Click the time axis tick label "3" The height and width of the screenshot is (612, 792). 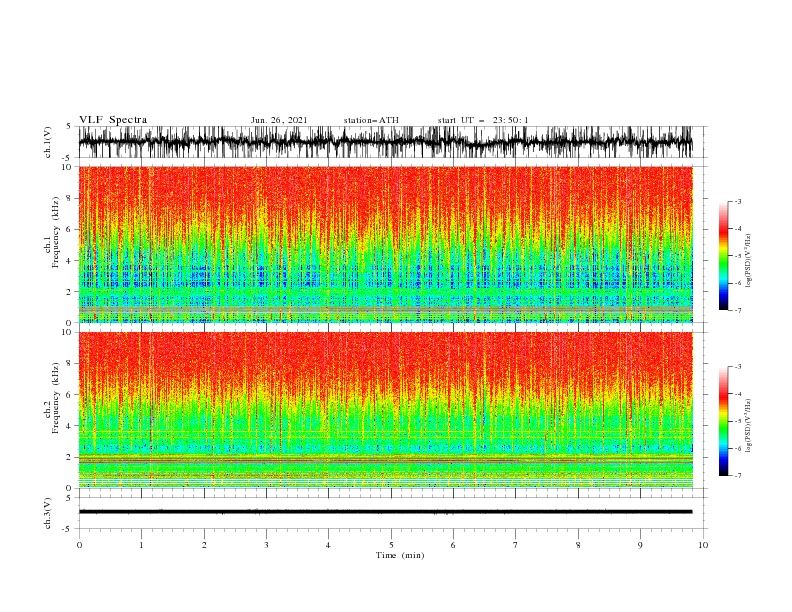pyautogui.click(x=266, y=545)
